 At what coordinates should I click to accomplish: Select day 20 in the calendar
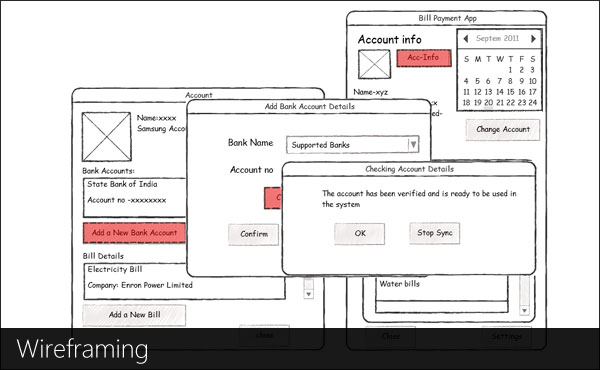click(489, 103)
